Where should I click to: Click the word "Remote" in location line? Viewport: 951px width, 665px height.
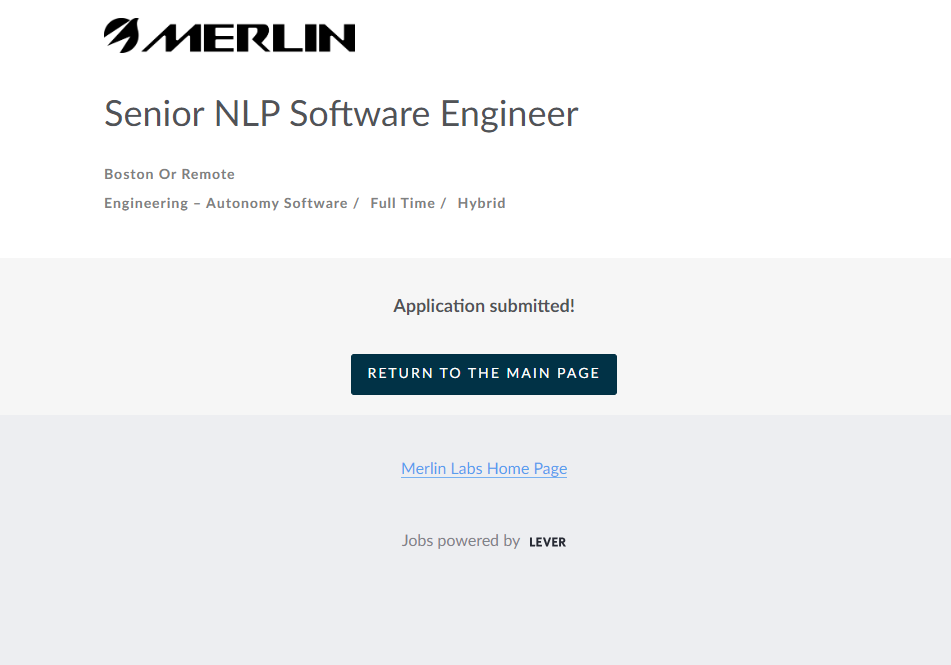(208, 174)
